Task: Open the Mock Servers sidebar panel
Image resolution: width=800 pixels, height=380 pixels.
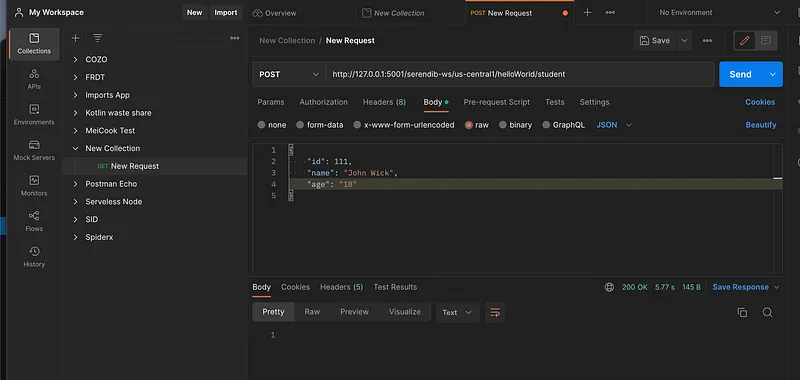Action: [34, 150]
